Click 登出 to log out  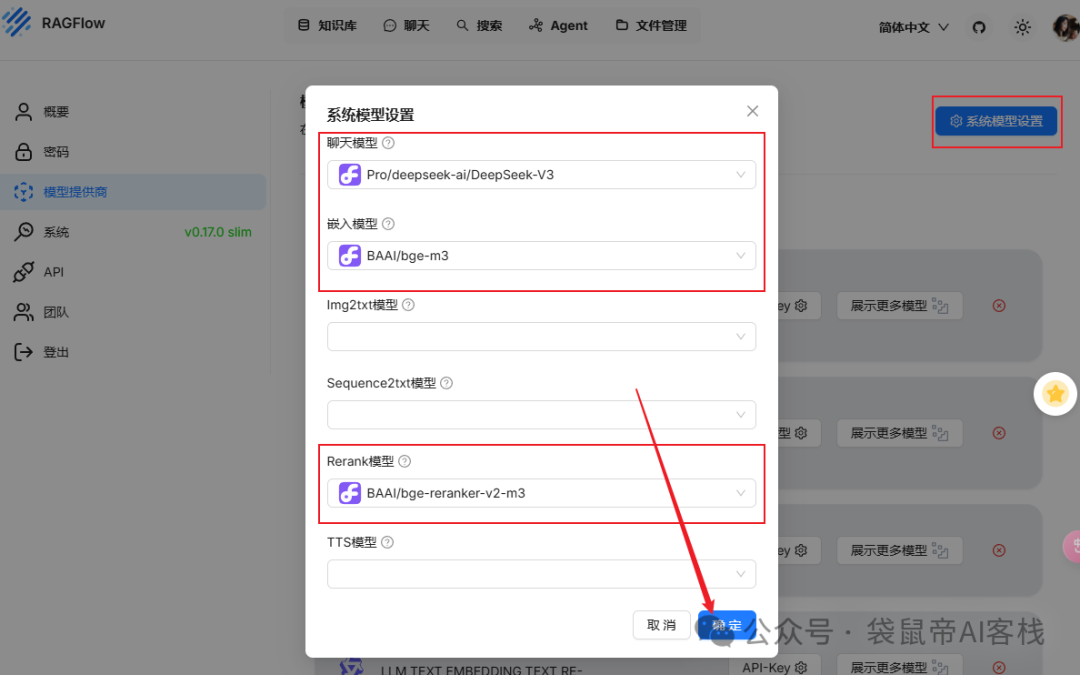134,352
